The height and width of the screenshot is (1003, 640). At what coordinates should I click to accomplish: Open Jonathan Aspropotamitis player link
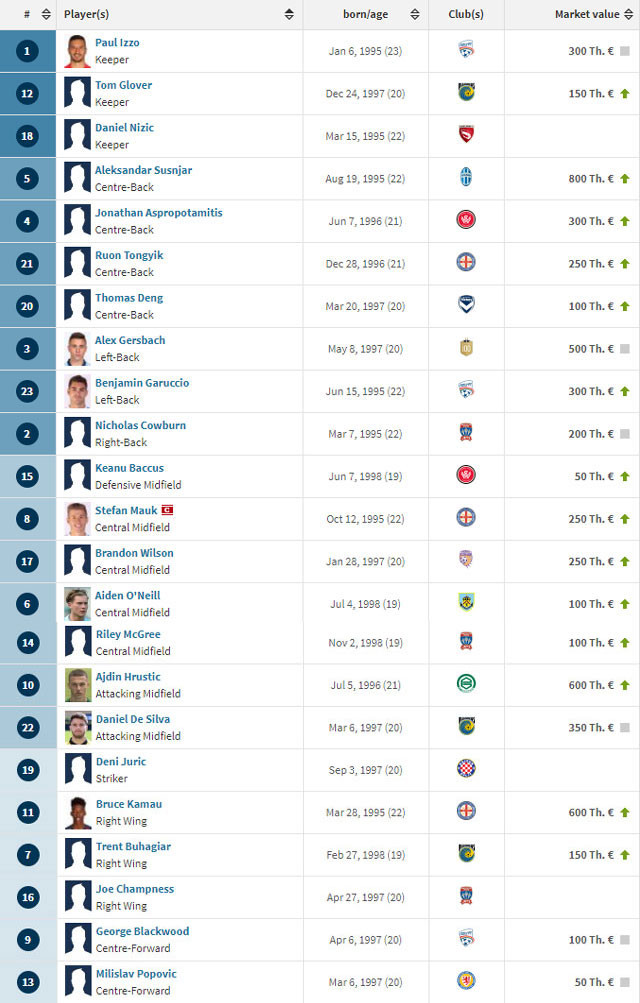coord(159,212)
